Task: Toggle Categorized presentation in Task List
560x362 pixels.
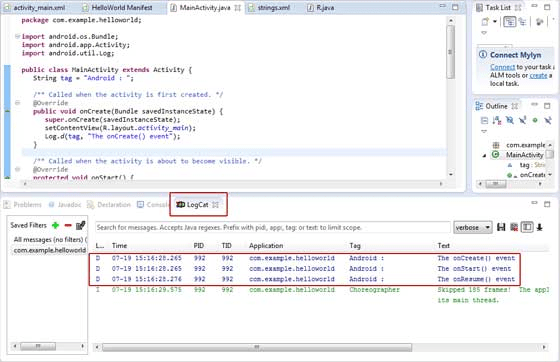Action: [510, 22]
